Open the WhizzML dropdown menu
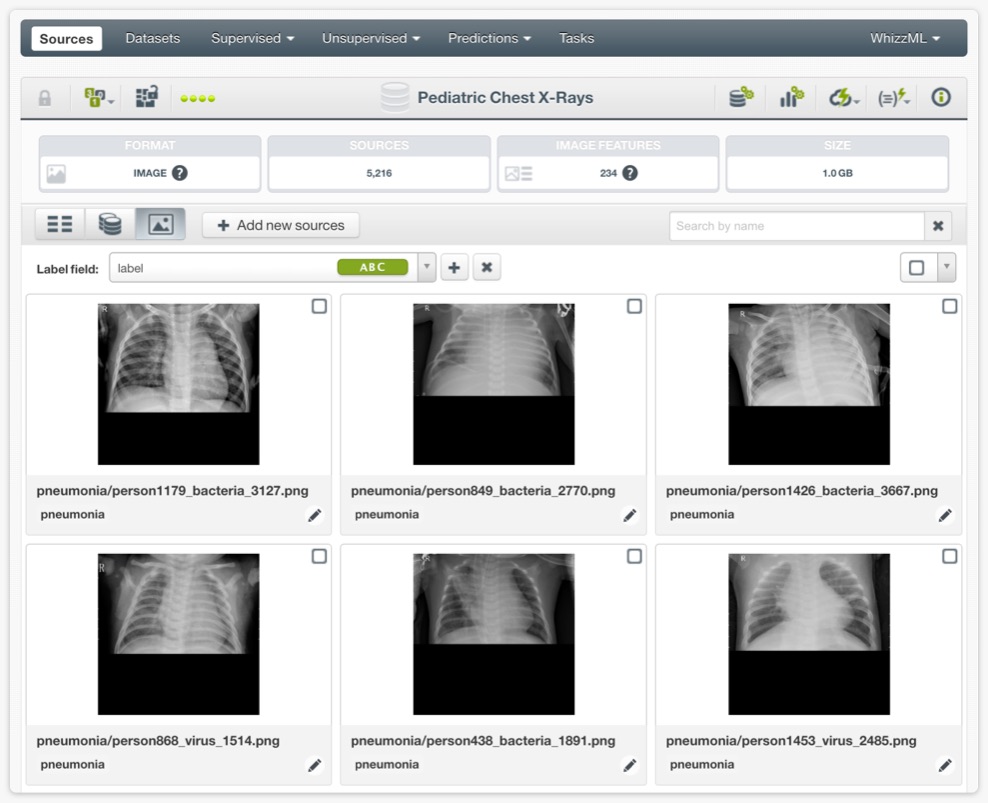988x803 pixels. click(905, 38)
